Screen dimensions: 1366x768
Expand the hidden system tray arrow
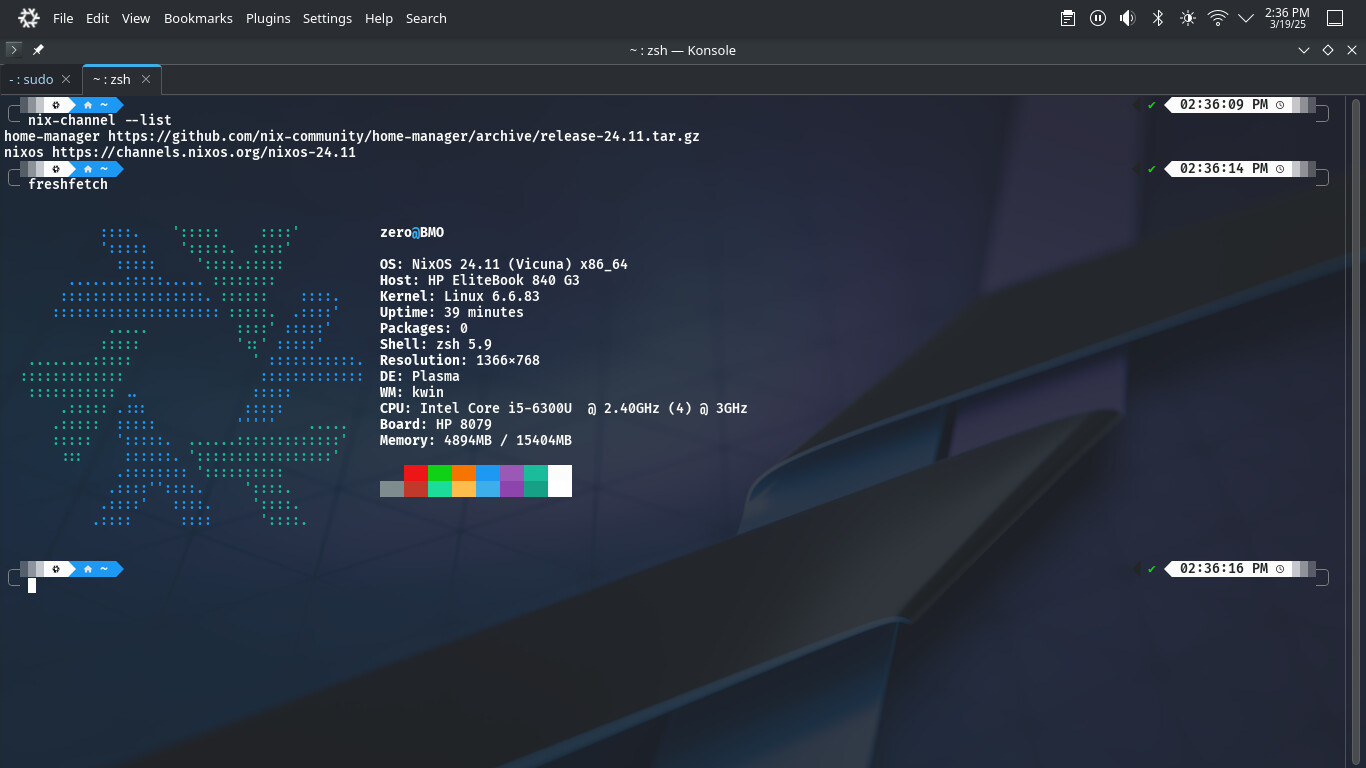(x=1246, y=18)
